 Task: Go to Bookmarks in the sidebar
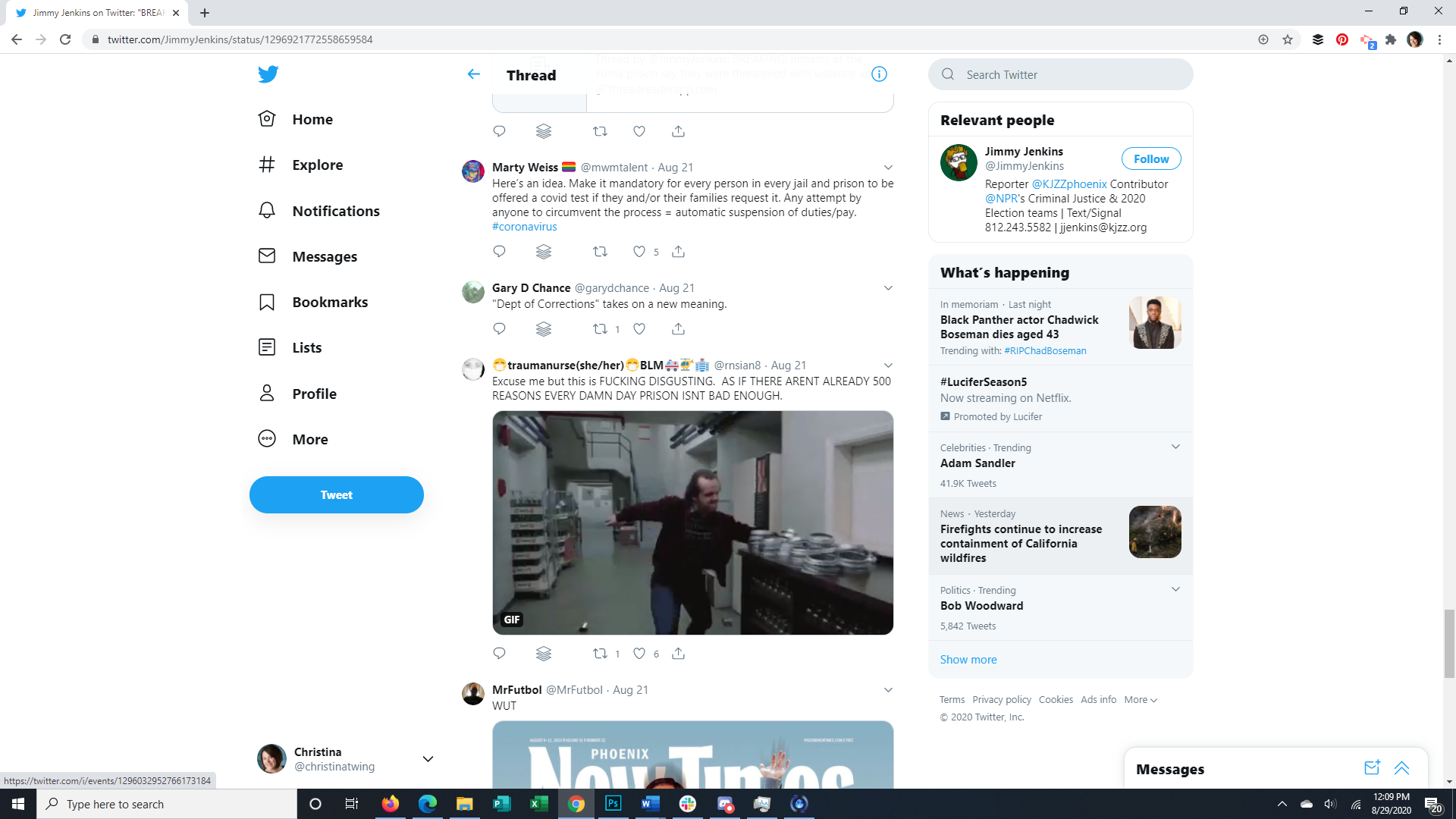[x=329, y=302]
